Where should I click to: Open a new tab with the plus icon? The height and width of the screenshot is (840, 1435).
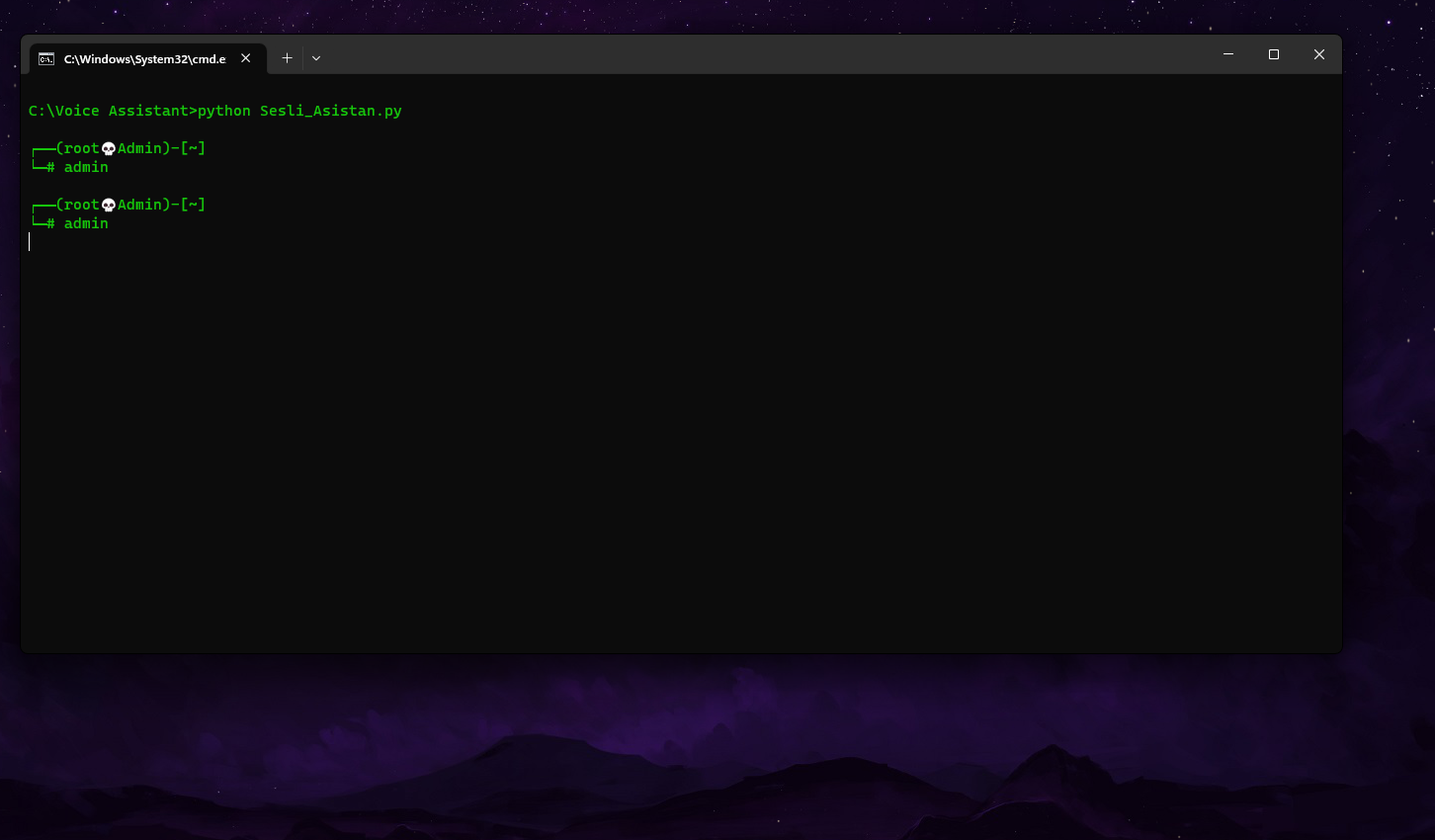coord(287,57)
